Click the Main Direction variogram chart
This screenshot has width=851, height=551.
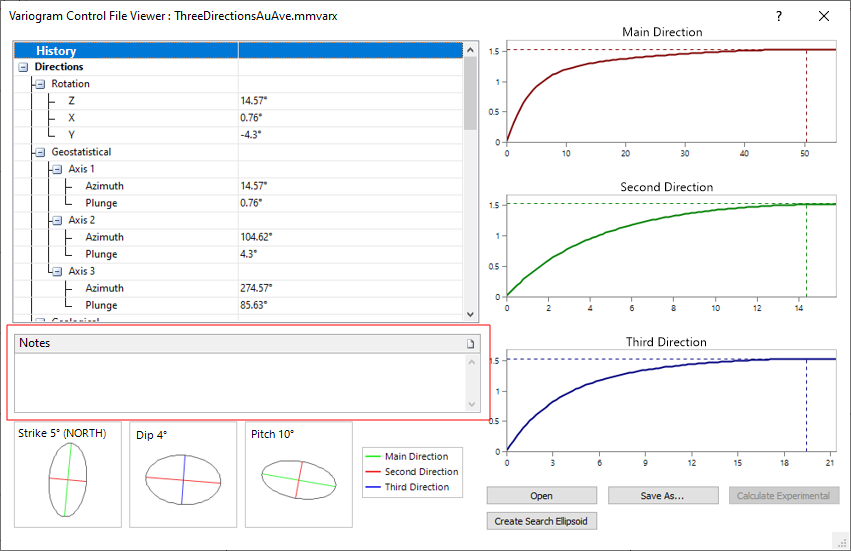pyautogui.click(x=670, y=95)
